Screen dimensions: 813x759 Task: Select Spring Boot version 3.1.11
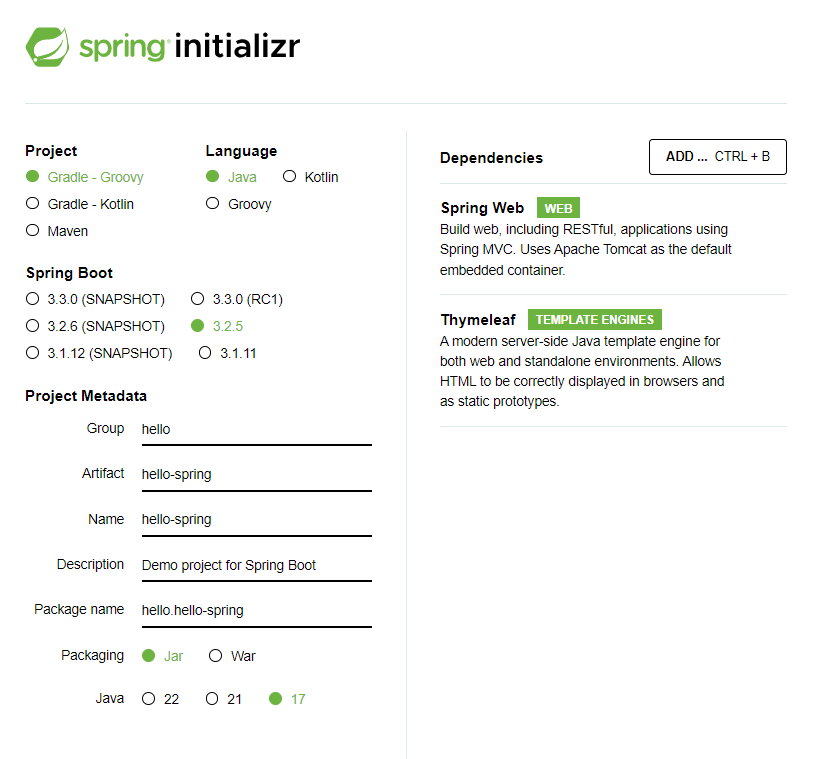(x=228, y=353)
